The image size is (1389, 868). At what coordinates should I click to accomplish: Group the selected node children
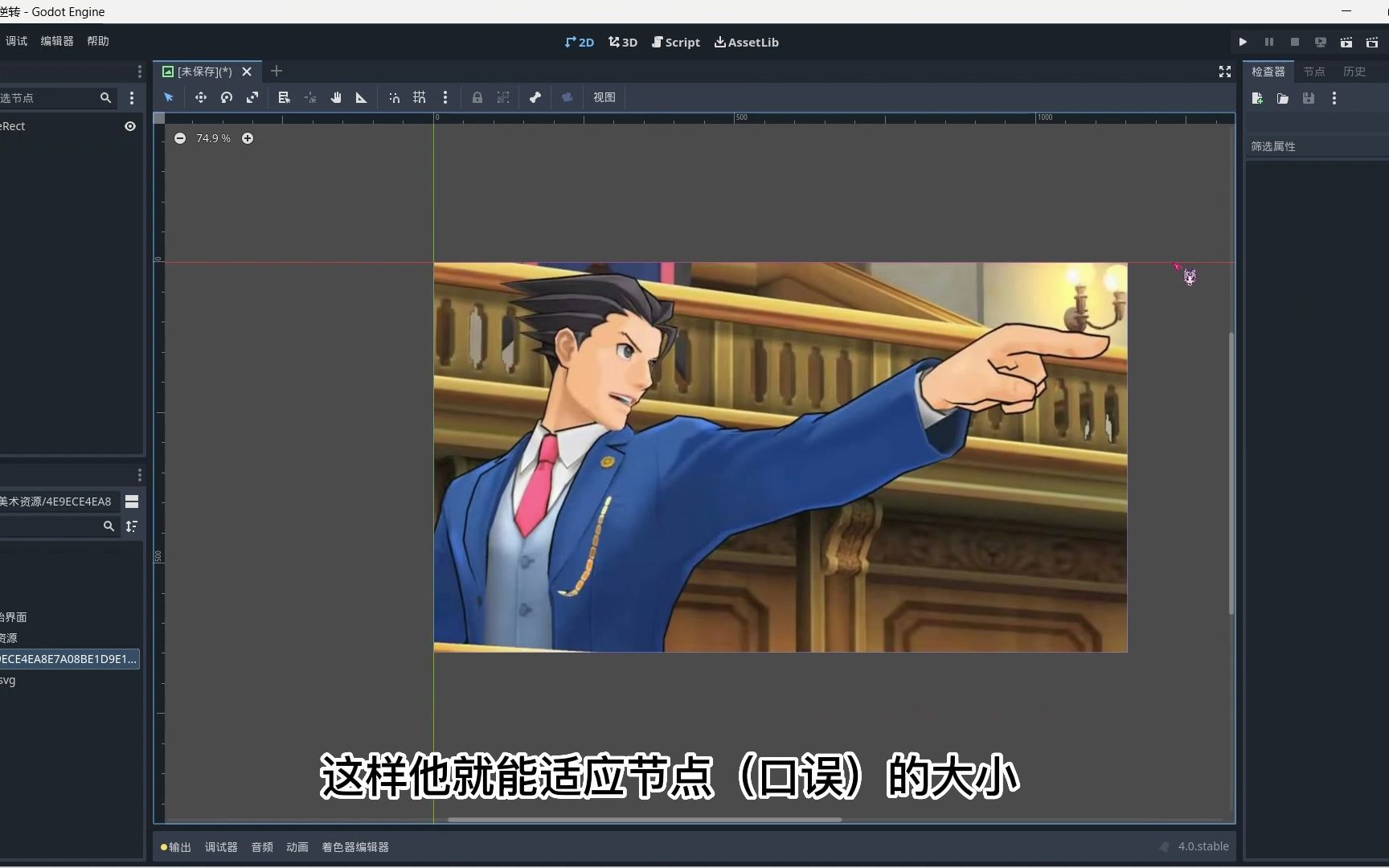[x=503, y=97]
